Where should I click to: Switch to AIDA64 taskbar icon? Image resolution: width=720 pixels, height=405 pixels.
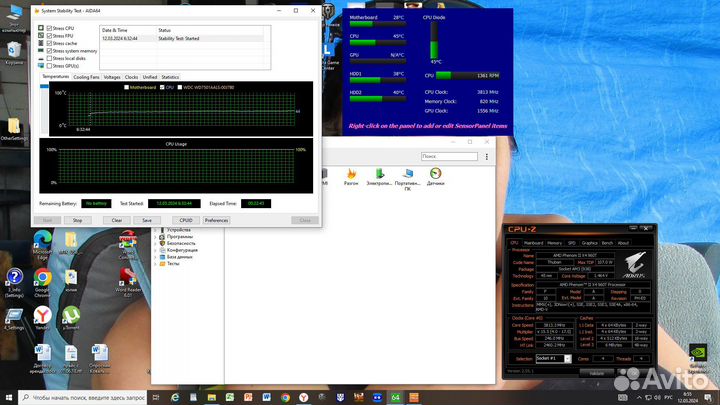[x=395, y=397]
